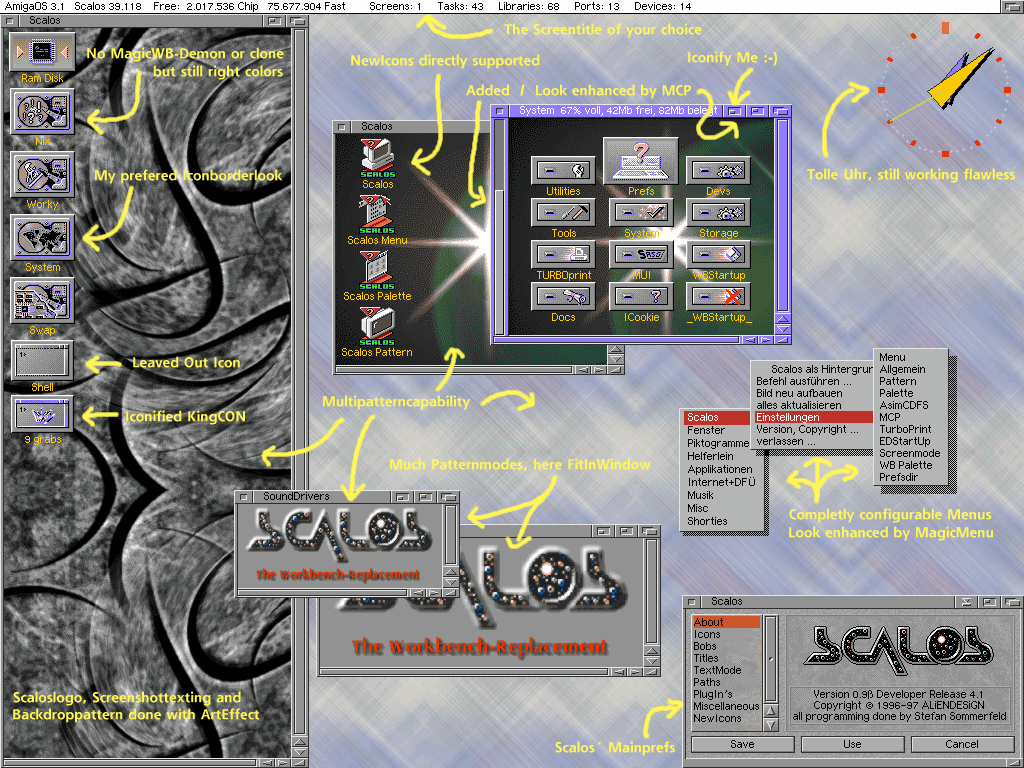1024x768 pixels.
Task: Open the Nix disk icon
Action: pos(42,112)
